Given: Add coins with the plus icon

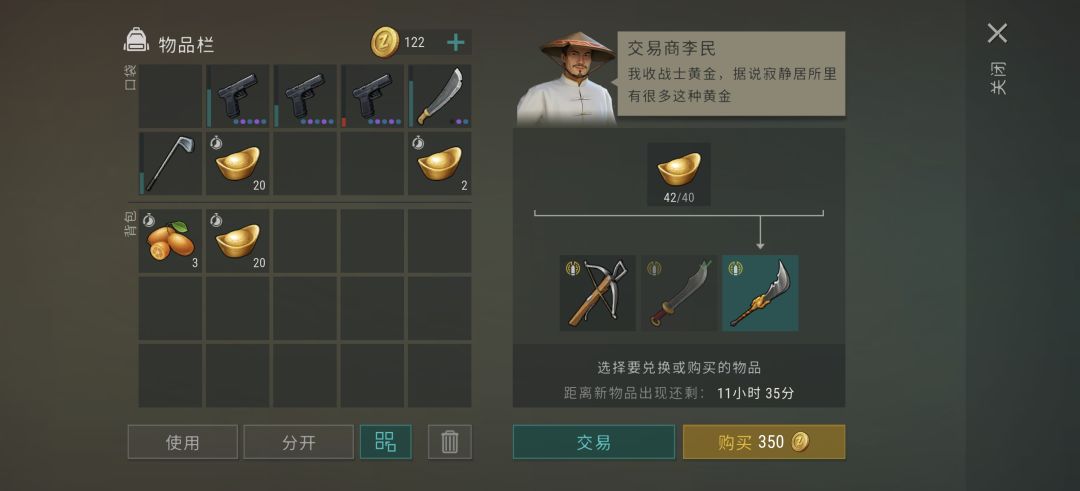Looking at the screenshot, I should click(455, 43).
